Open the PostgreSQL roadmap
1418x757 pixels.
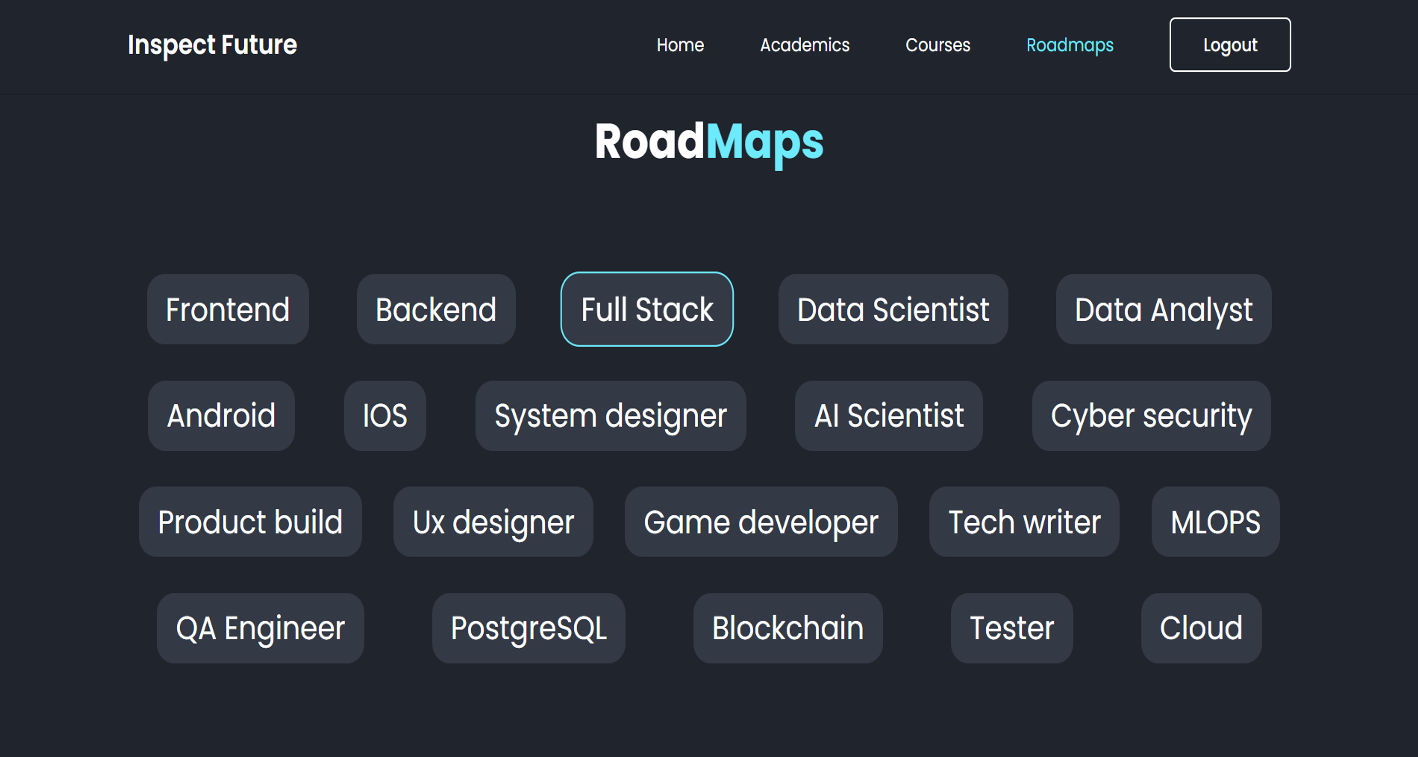[529, 627]
